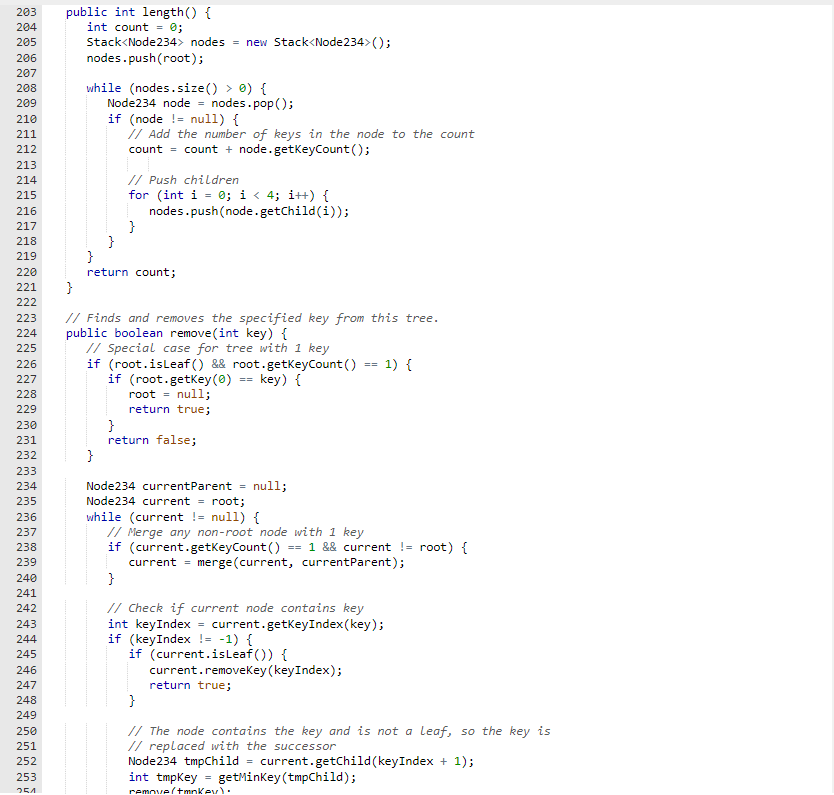Click line number 234 in the gutter
The image size is (834, 795).
[27, 486]
